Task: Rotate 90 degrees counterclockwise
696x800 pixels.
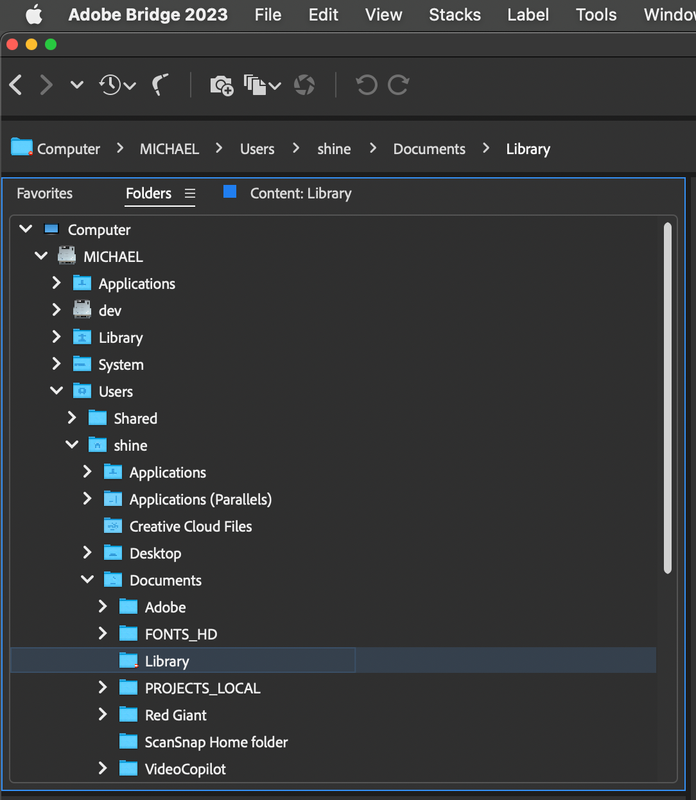Action: coord(366,85)
